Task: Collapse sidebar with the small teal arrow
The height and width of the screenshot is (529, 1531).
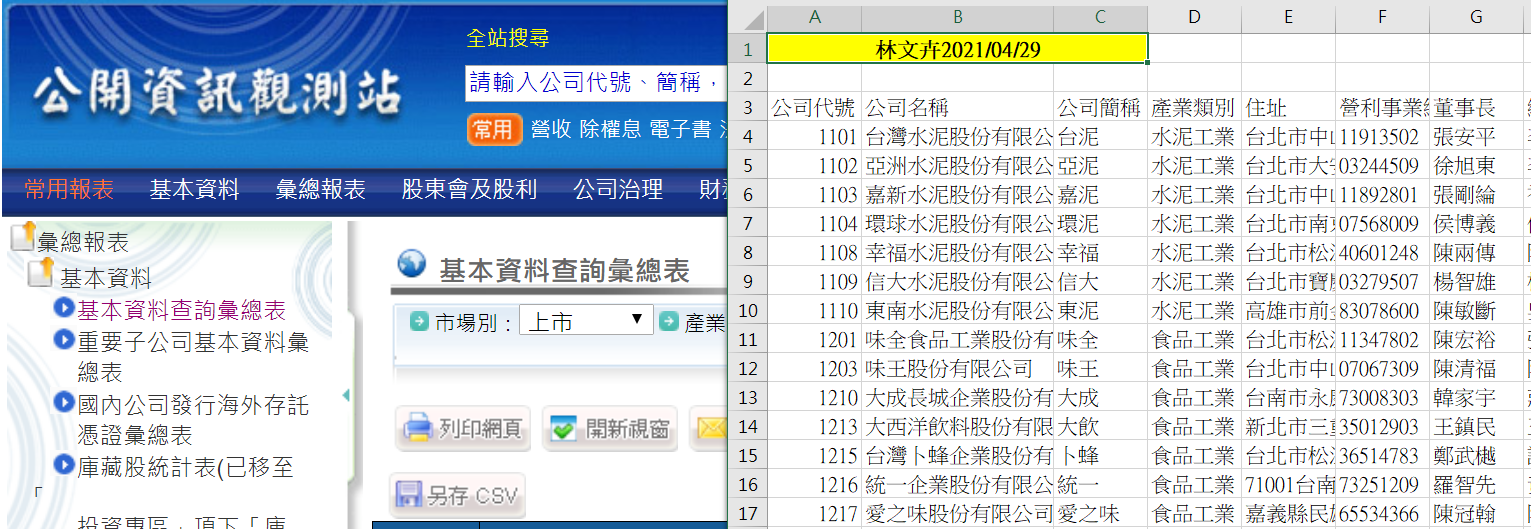Action: [x=346, y=396]
